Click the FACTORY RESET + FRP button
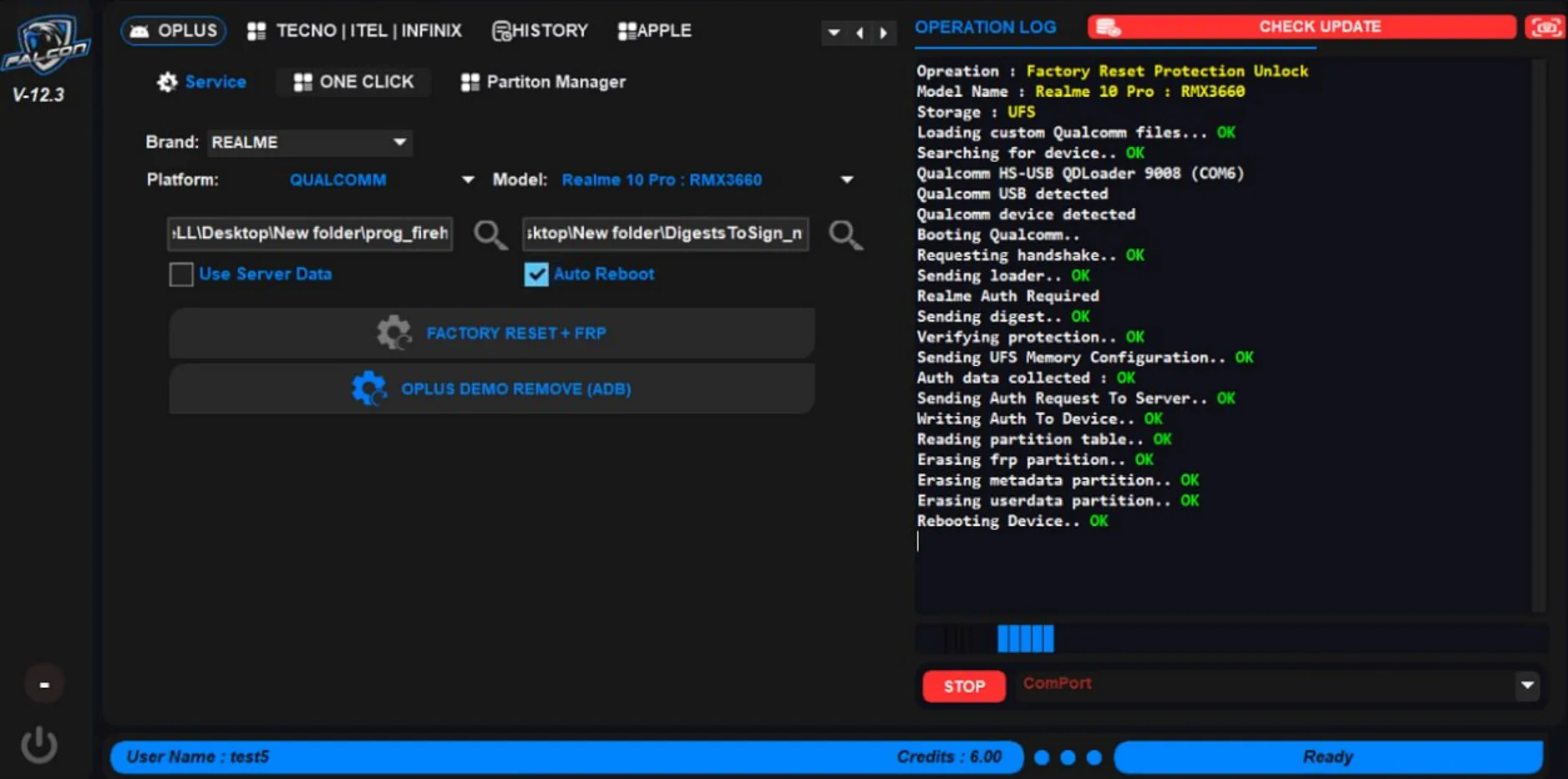The width and height of the screenshot is (1568, 779). [x=492, y=333]
